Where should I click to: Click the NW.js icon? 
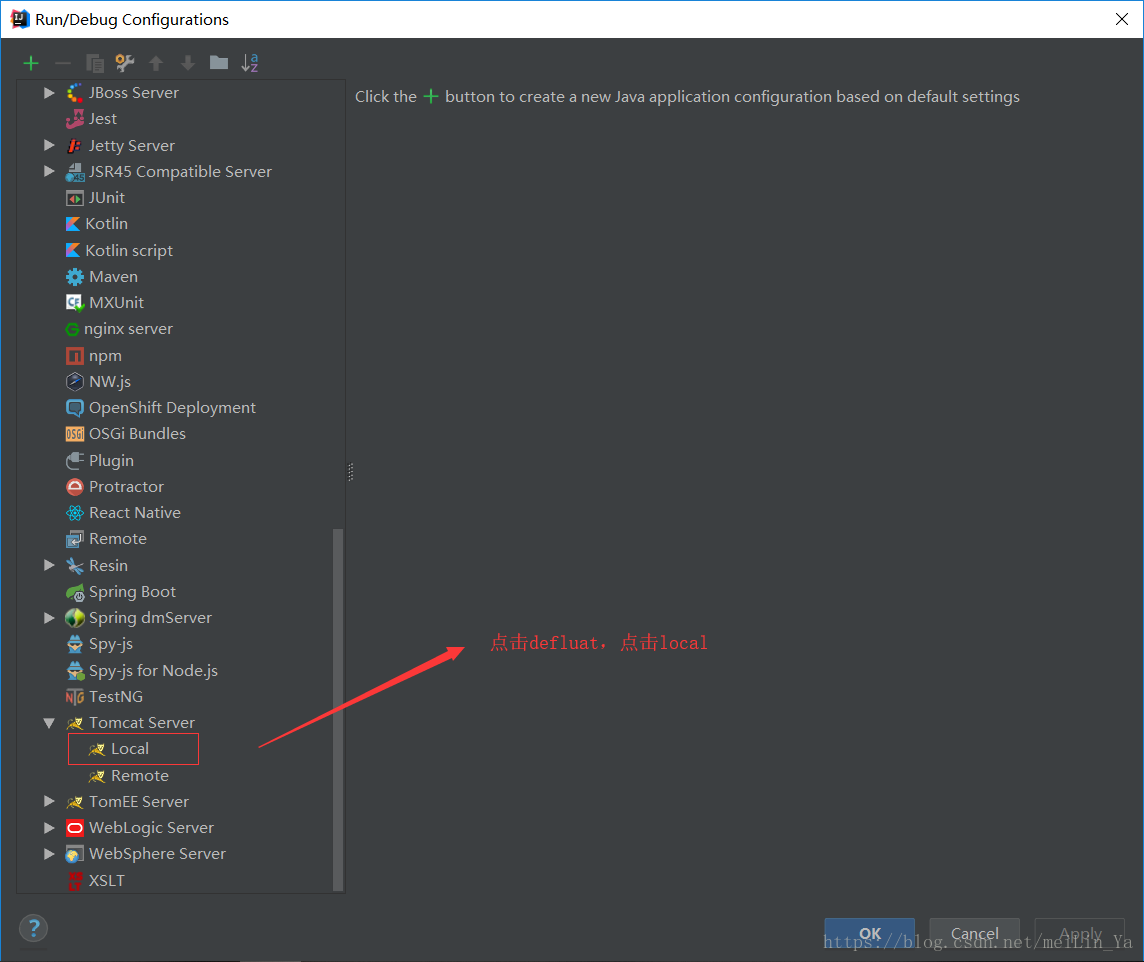click(x=74, y=381)
